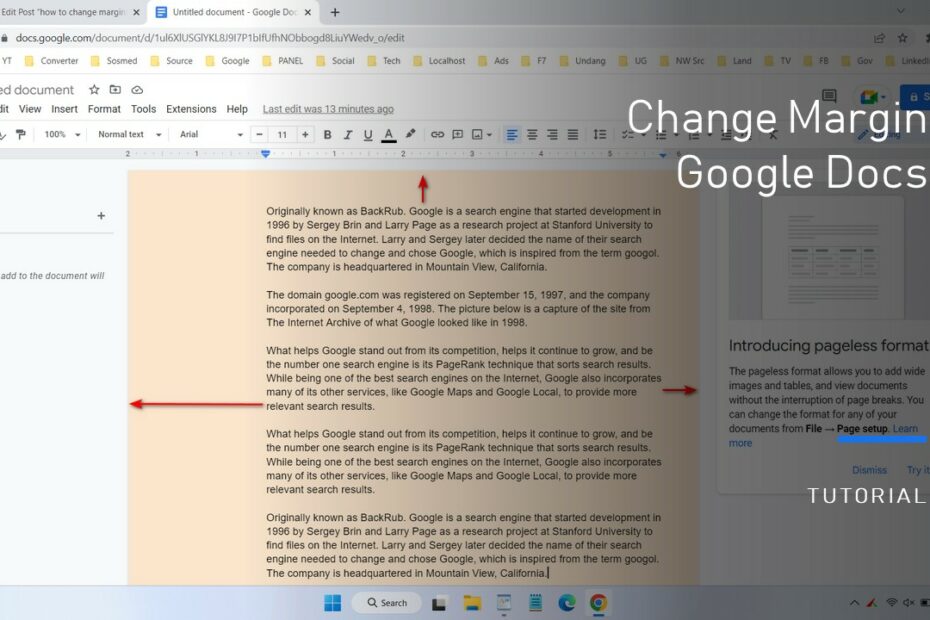Viewport: 930px width, 620px height.
Task: Open a new browser tab
Action: (335, 12)
